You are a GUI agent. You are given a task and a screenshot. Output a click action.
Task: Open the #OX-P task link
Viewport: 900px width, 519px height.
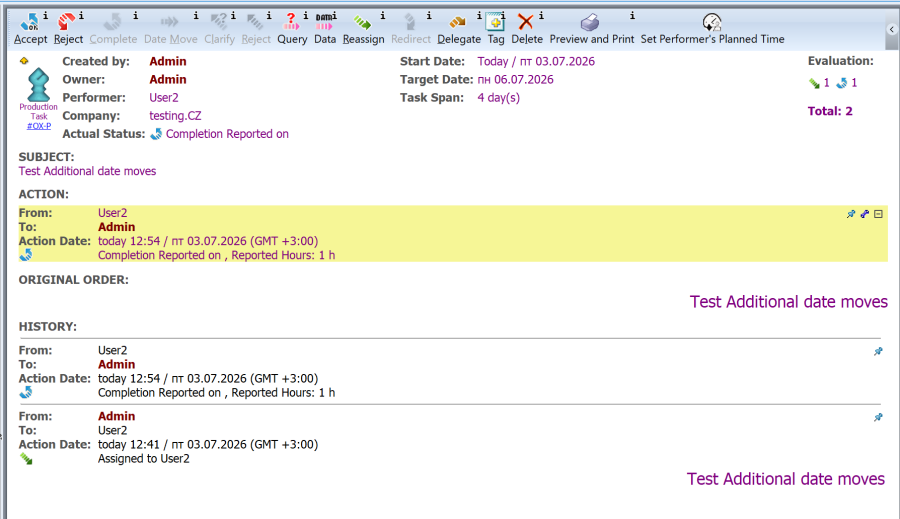pos(38,126)
